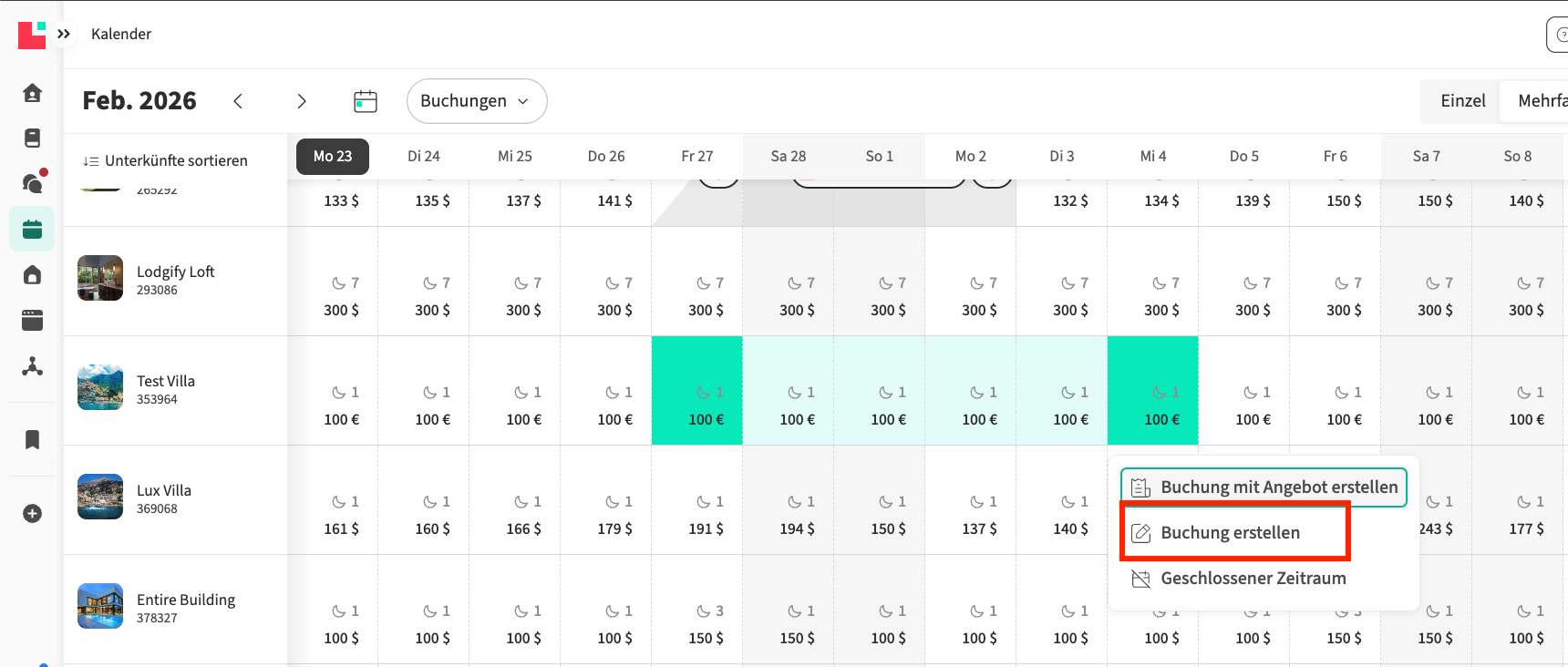Select Geschlossener Zeitraum menu option

coord(1253,579)
